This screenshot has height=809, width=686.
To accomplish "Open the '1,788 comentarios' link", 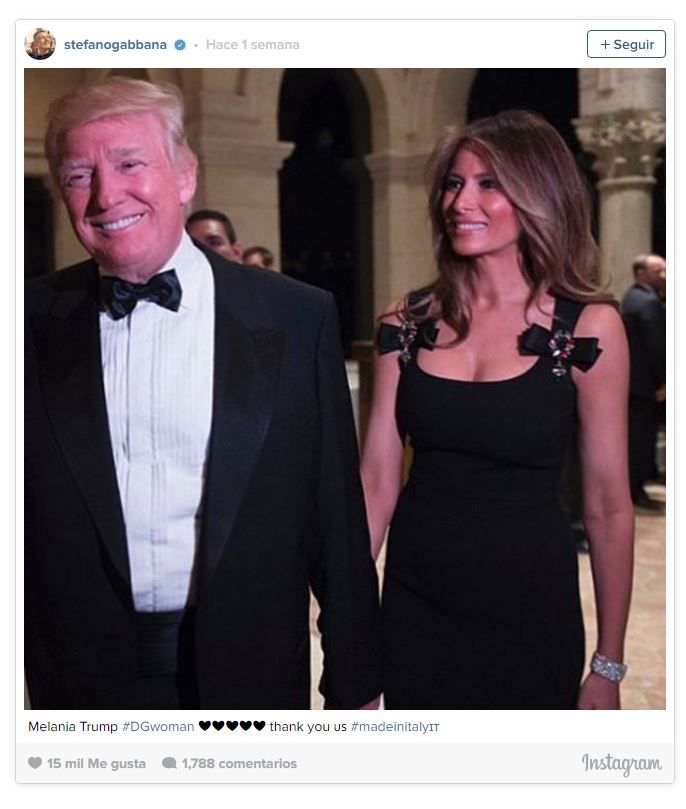I will click(239, 763).
